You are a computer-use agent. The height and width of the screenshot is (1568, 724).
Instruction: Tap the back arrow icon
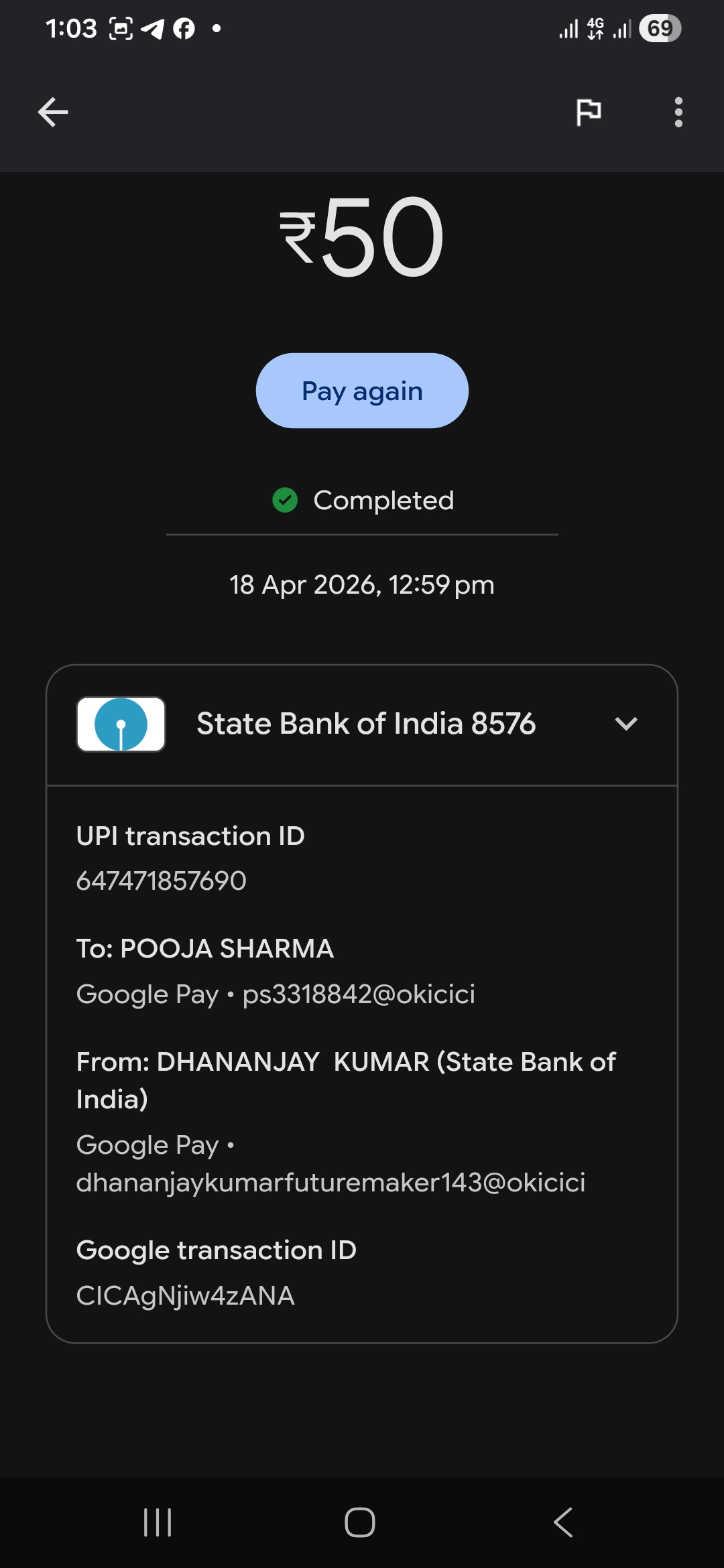[x=53, y=112]
